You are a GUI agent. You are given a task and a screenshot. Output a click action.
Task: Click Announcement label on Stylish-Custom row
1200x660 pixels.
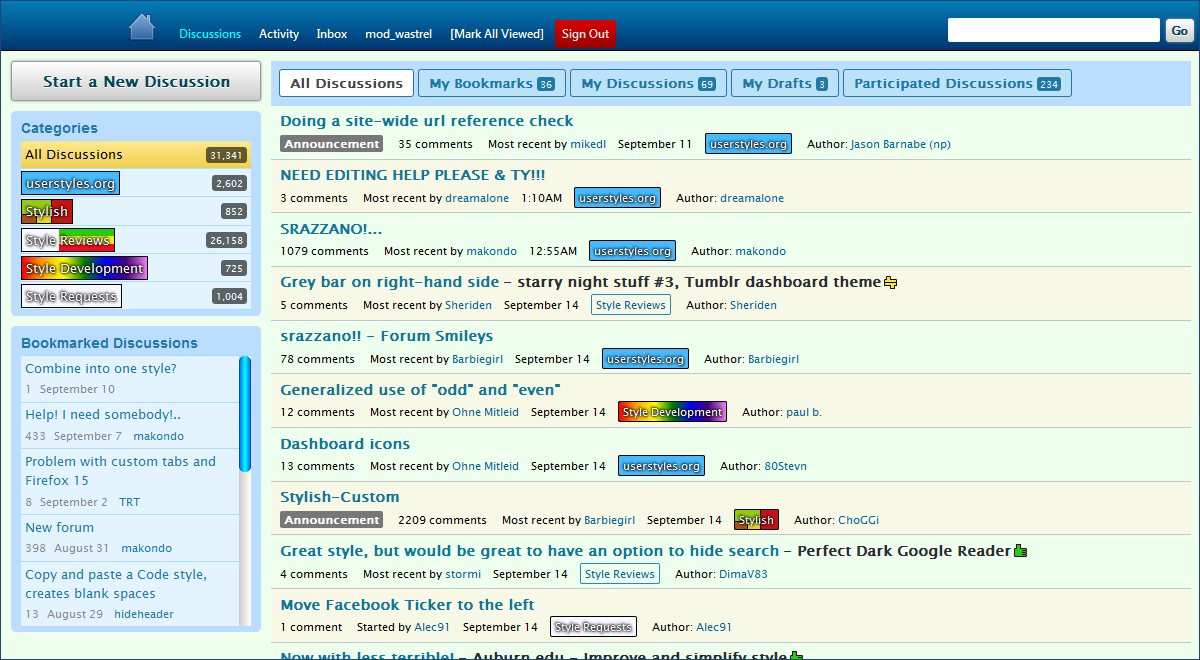pyautogui.click(x=332, y=520)
